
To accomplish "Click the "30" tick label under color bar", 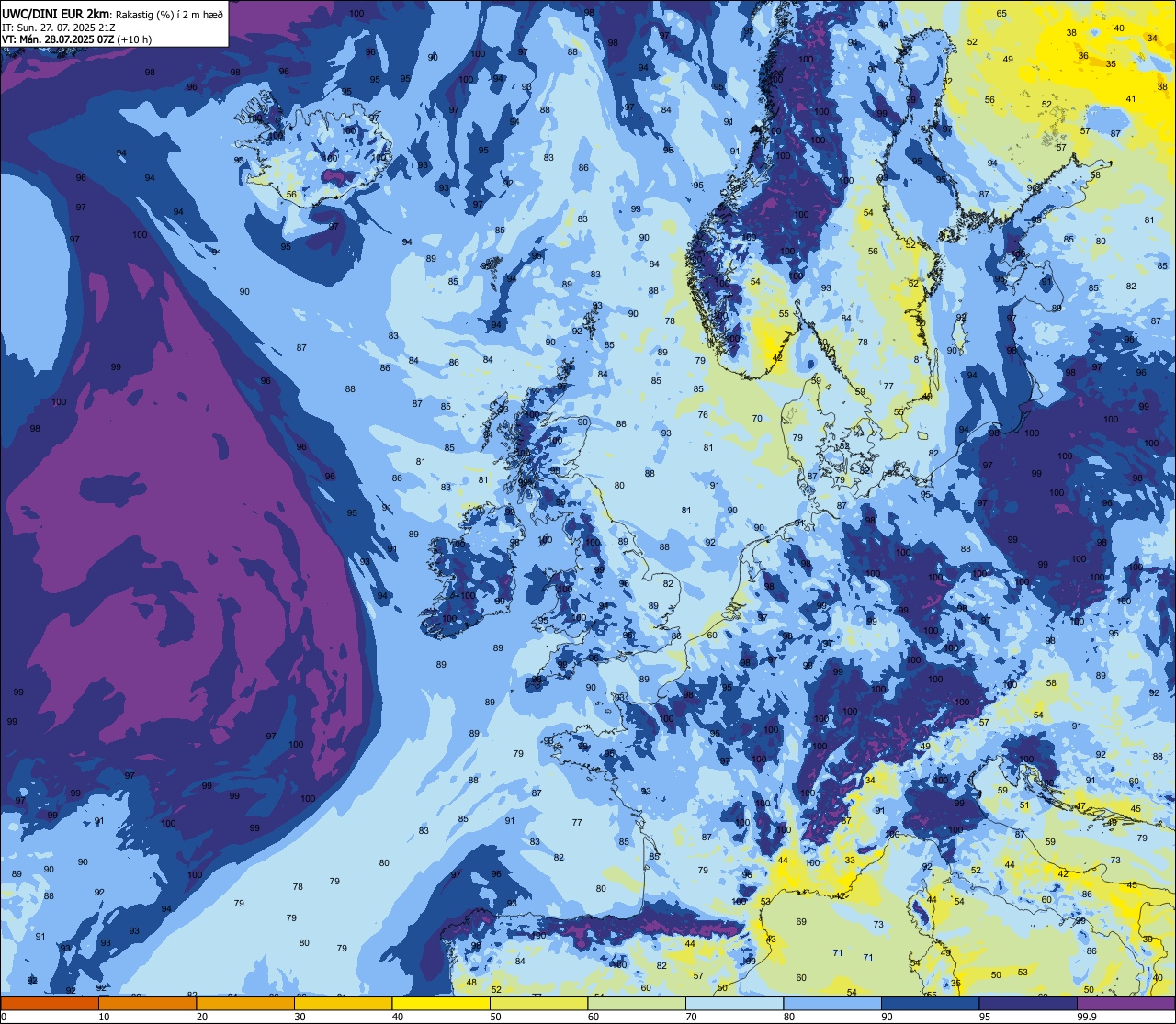I will 300,1017.
